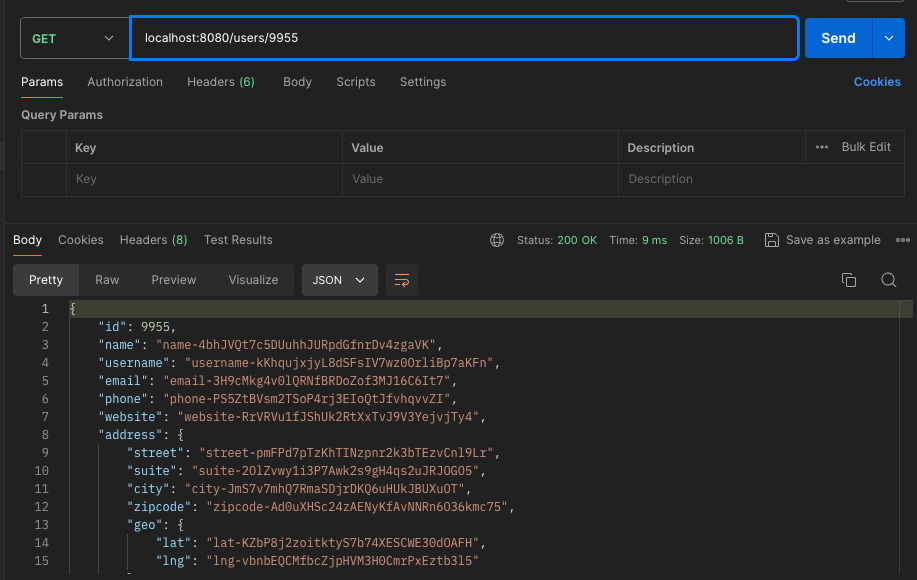Toggle the word wrap lines icon

click(402, 280)
